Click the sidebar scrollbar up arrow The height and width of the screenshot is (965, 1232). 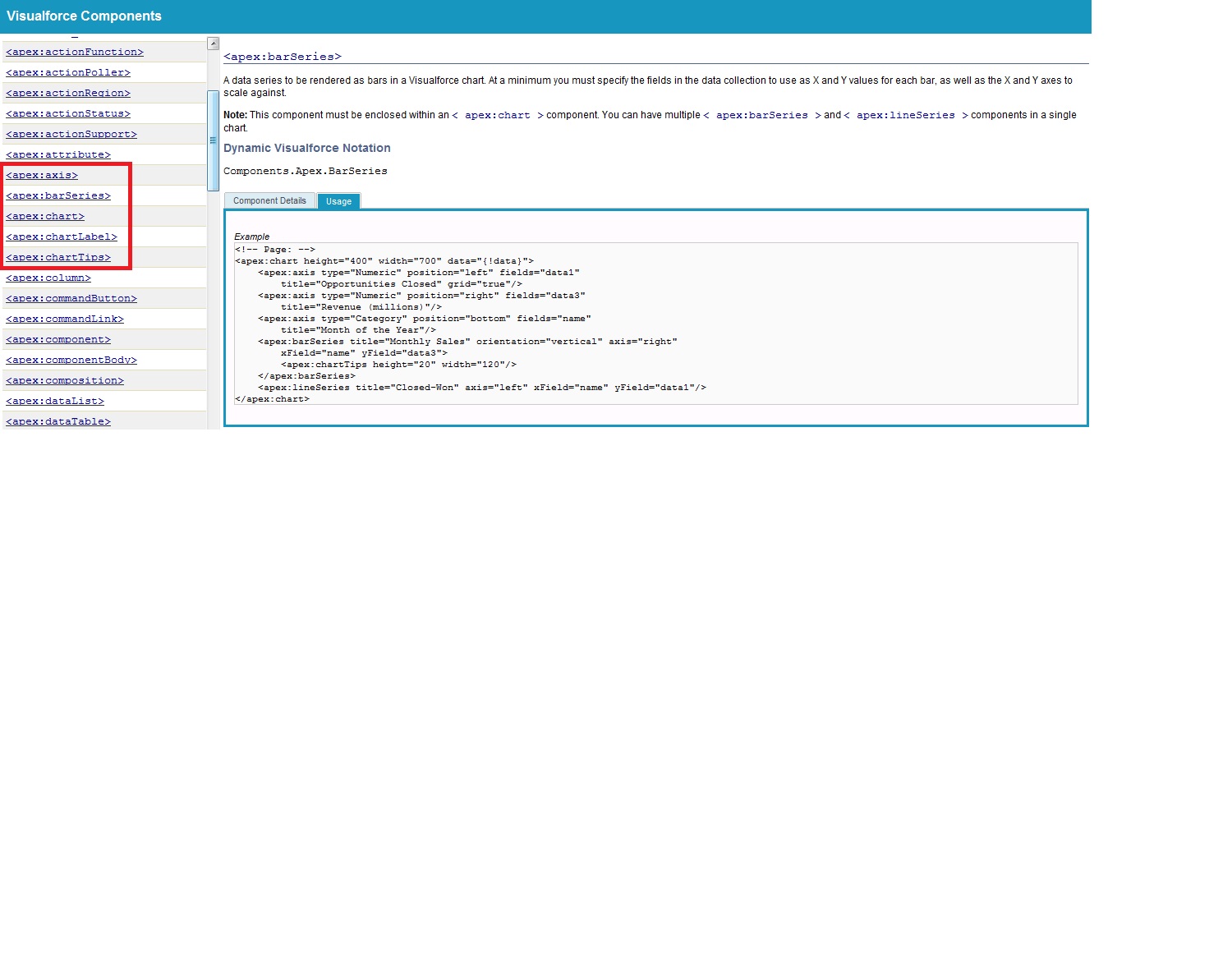[x=214, y=44]
